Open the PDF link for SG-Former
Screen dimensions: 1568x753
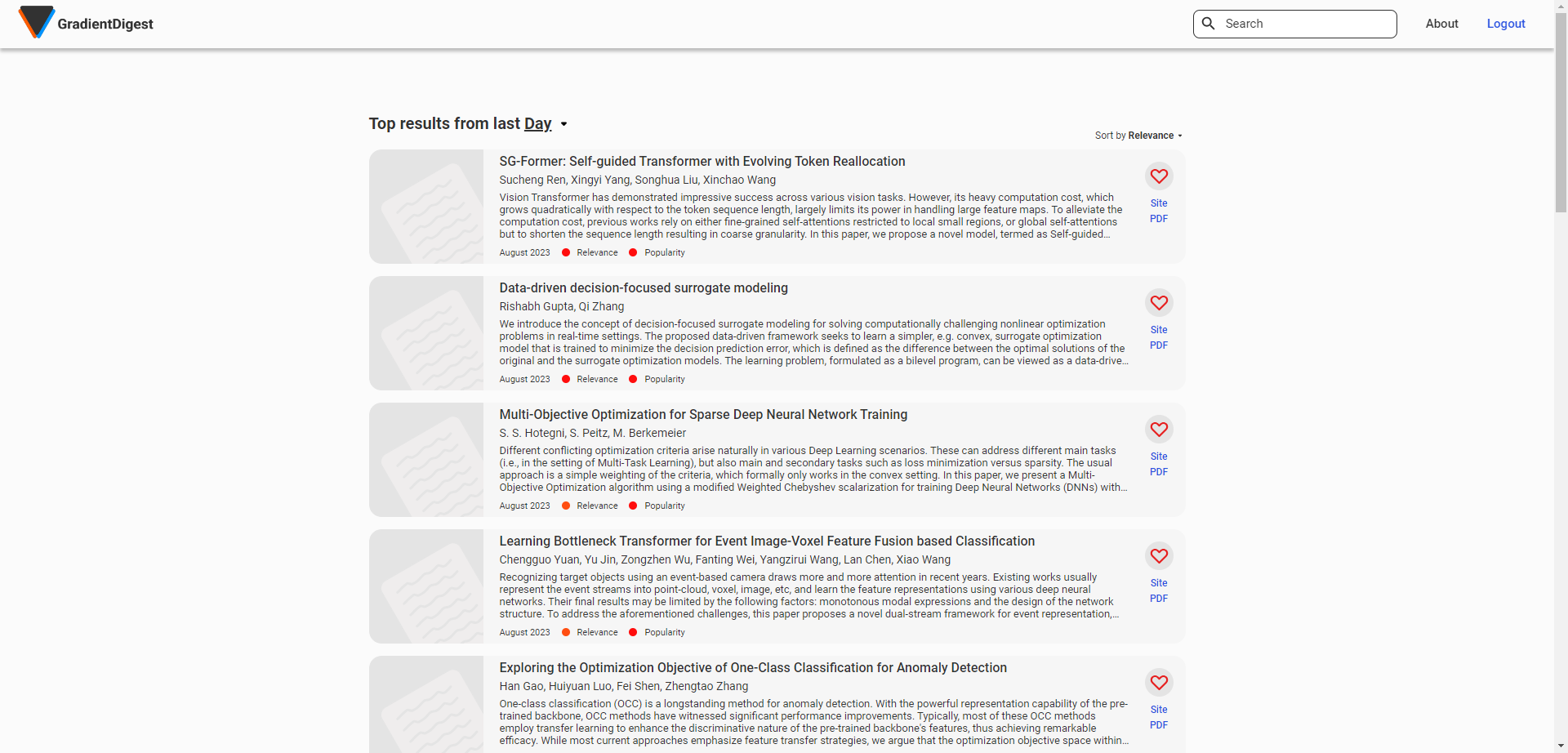click(1159, 219)
